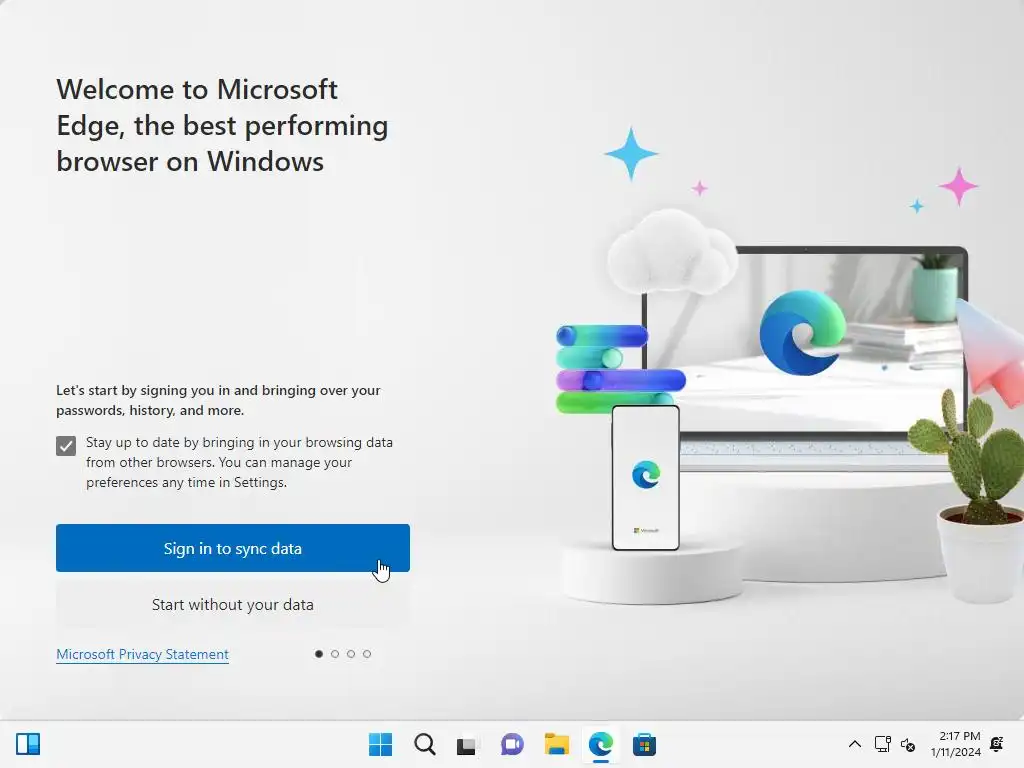Select the first filled page indicator dot

[x=319, y=654]
